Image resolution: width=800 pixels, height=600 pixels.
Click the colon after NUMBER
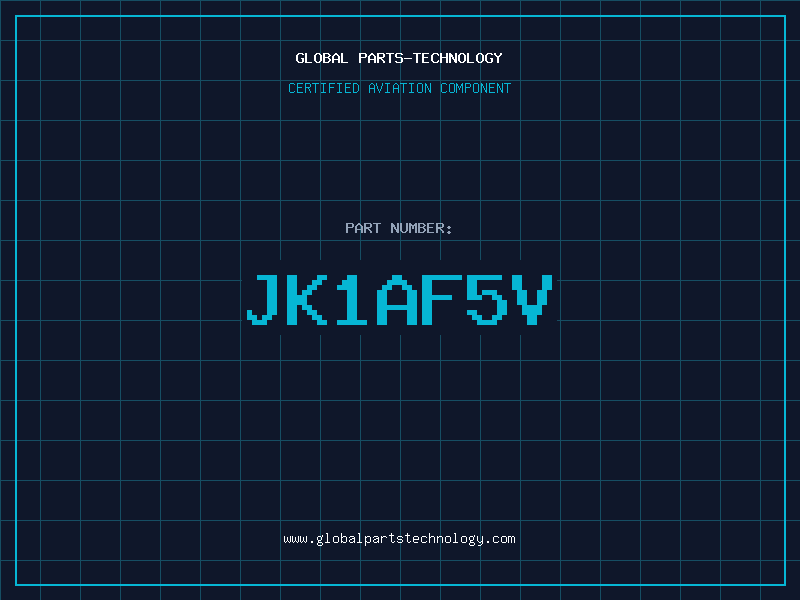click(x=449, y=229)
